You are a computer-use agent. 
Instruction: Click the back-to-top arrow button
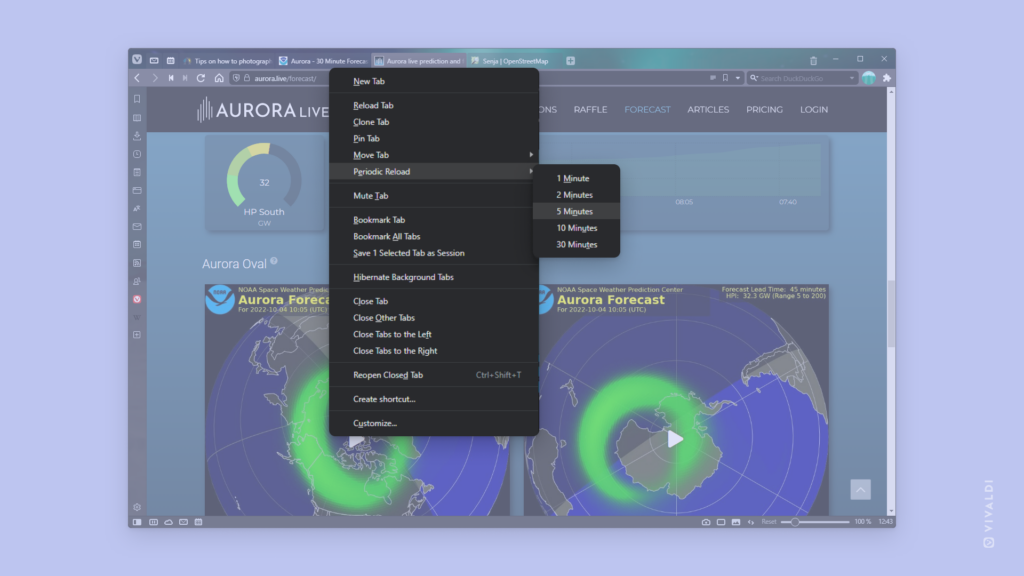[x=860, y=490]
